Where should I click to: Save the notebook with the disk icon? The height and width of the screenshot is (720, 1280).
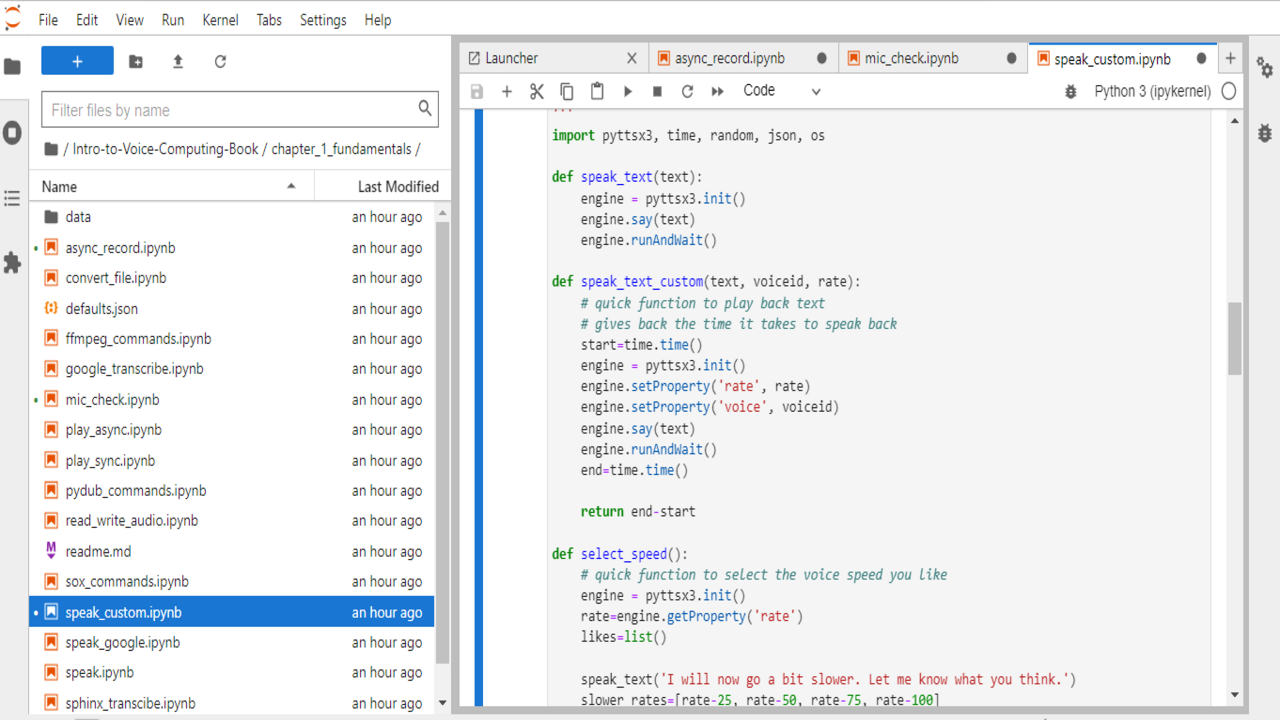(x=477, y=91)
